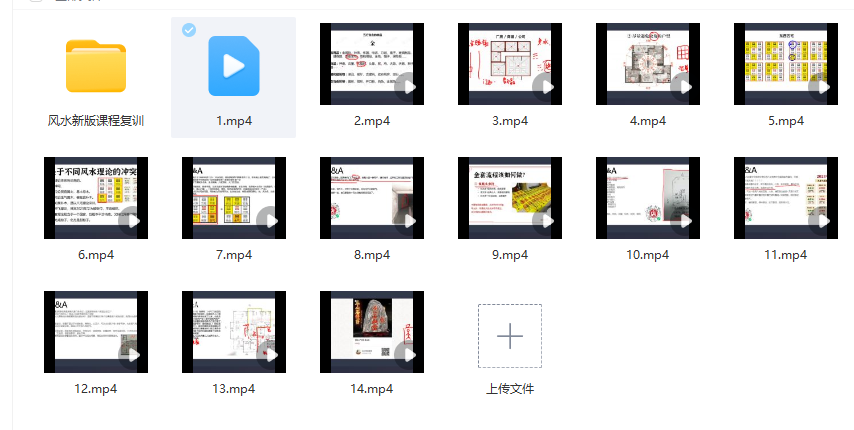854x430 pixels.
Task: Open the 9.mp4 video thumbnail
Action: (x=510, y=197)
